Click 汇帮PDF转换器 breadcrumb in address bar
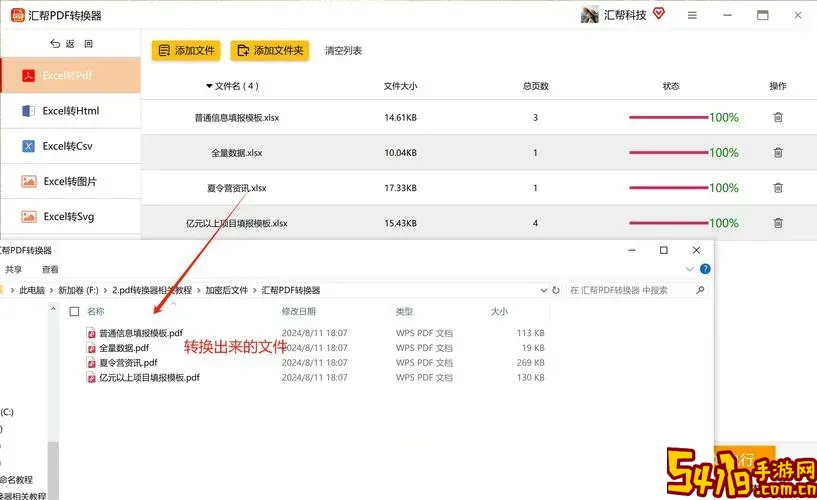This screenshot has height=500, width=817. (291, 290)
